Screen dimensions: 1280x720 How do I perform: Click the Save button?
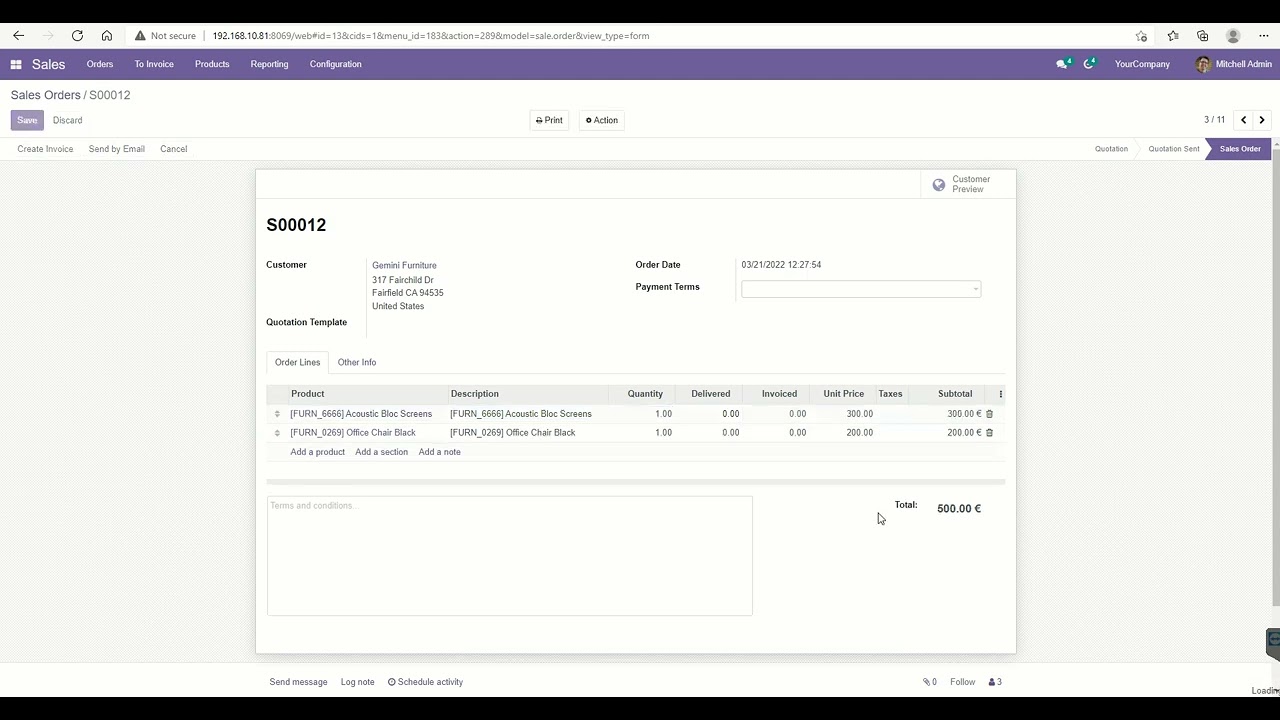tap(27, 120)
